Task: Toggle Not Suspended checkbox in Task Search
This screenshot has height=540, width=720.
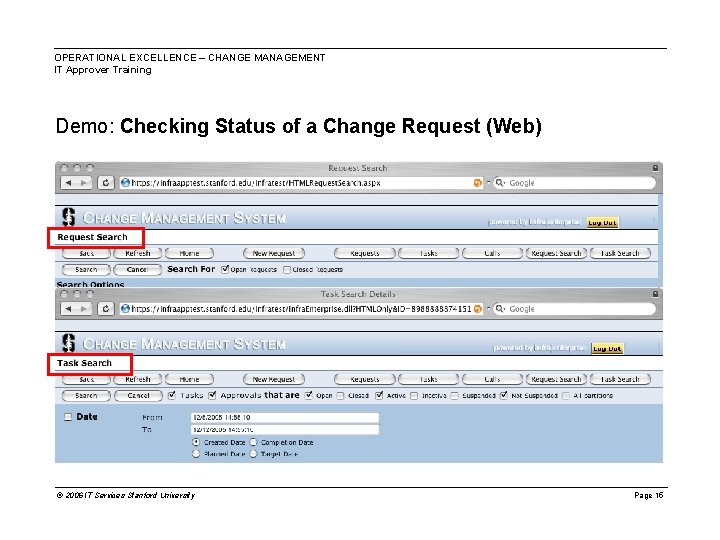Action: [504, 395]
